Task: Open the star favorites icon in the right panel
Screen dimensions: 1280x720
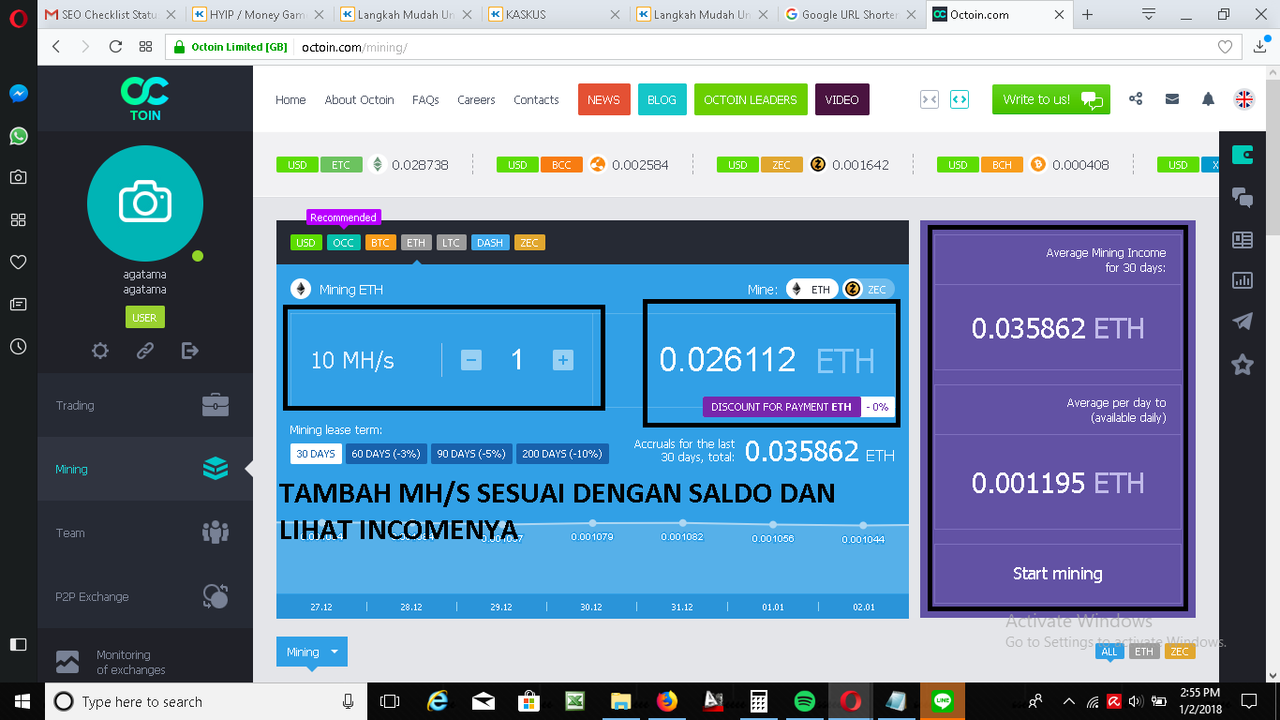Action: tap(1243, 364)
